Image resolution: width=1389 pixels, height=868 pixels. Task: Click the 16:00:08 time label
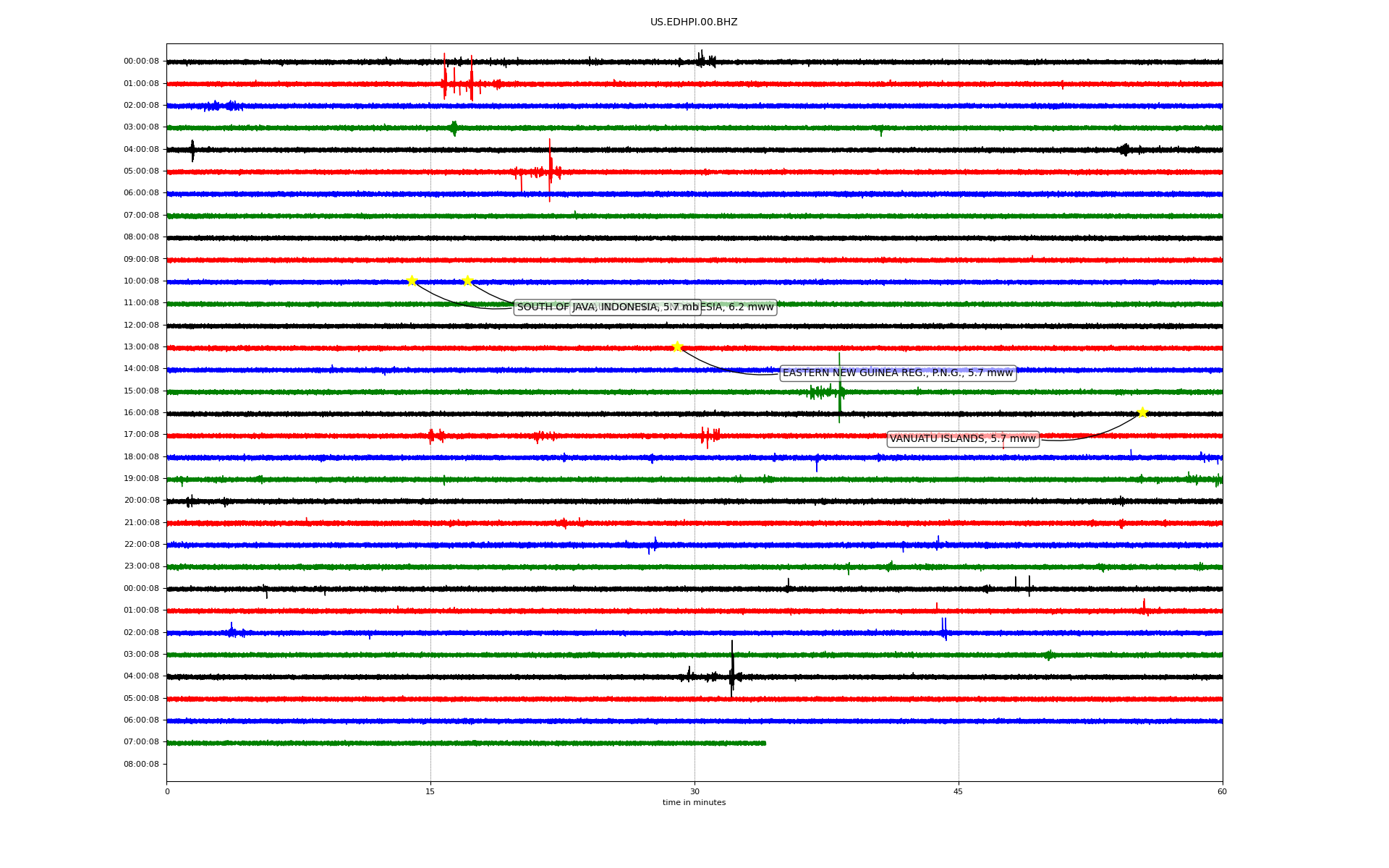[x=141, y=412]
